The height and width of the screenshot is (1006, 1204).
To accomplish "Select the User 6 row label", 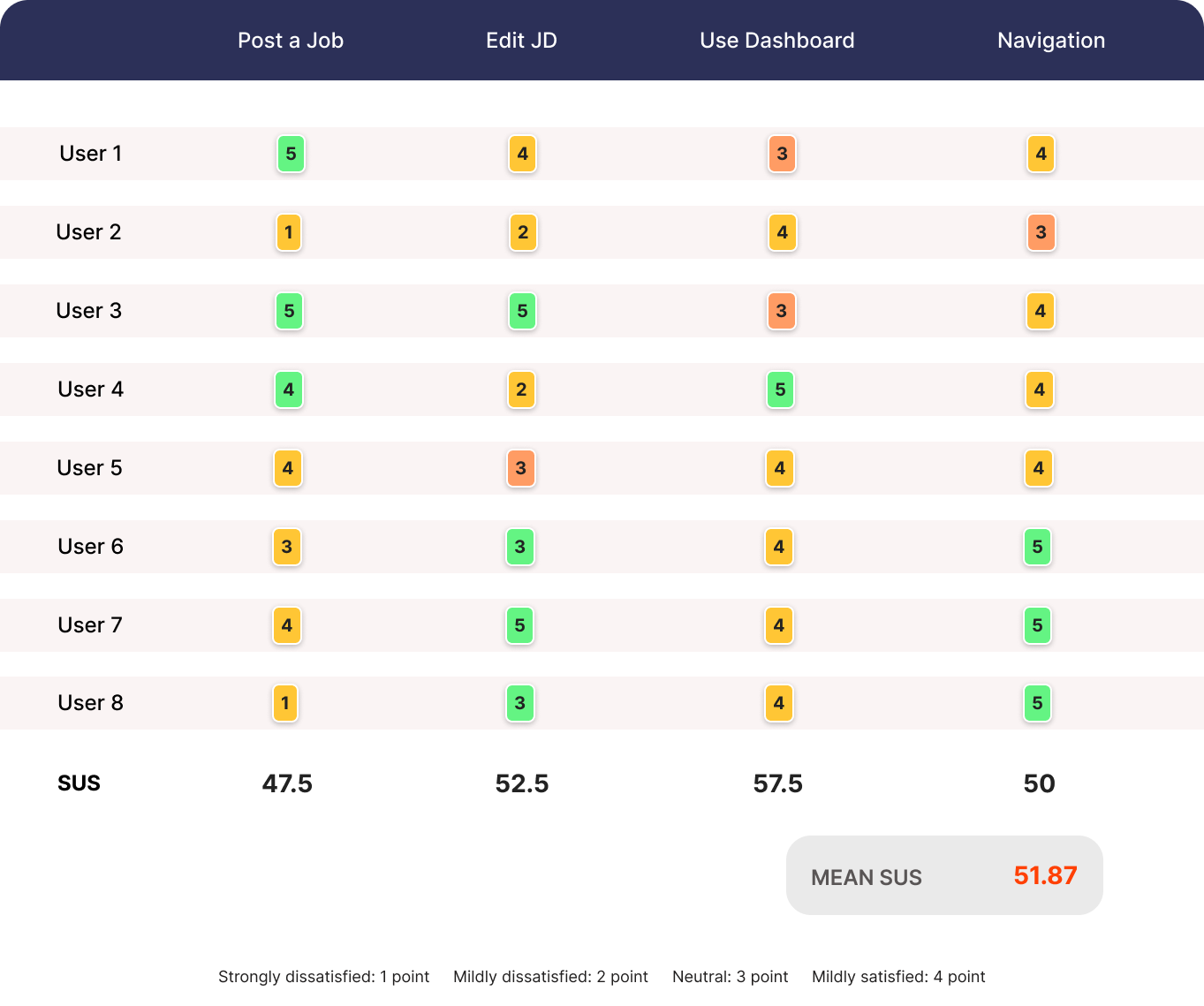I will 90,547.
